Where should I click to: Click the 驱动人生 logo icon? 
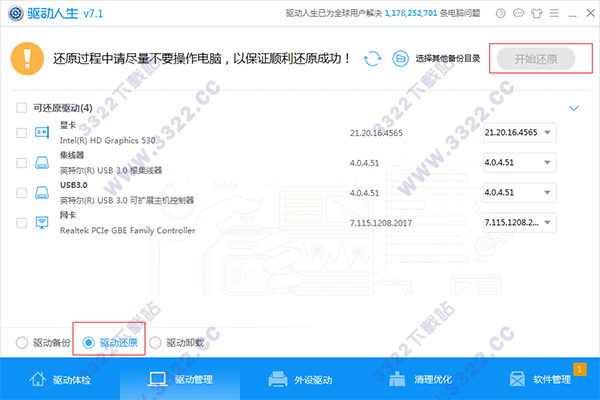[16, 13]
